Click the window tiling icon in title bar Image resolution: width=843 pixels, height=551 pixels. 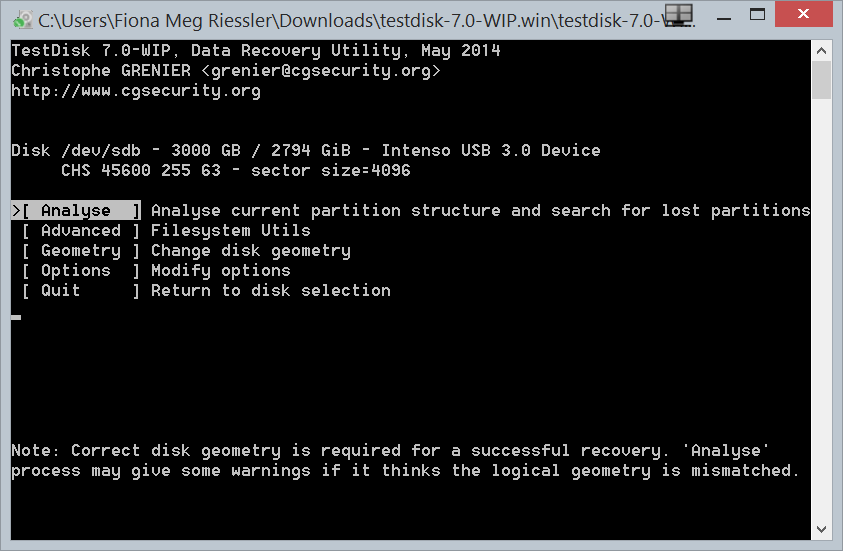[680, 14]
